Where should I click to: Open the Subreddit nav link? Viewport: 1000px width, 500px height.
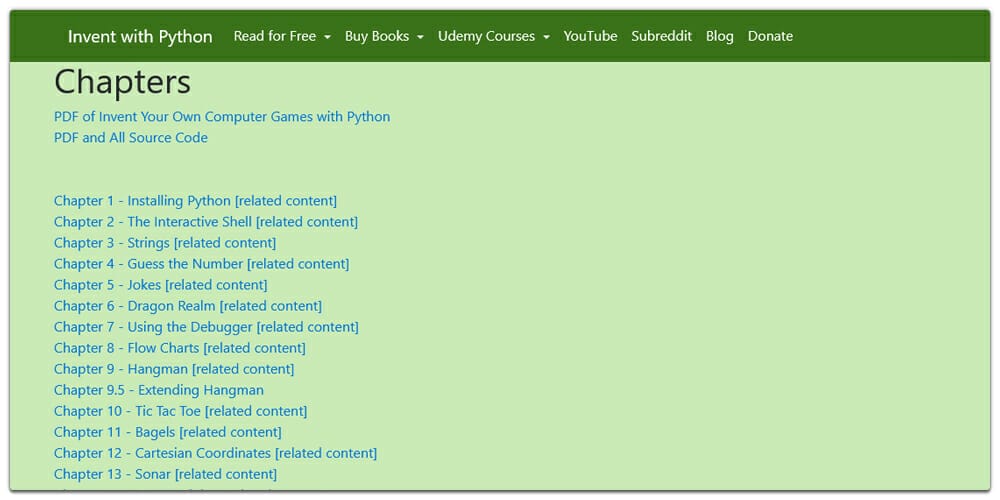click(x=661, y=36)
